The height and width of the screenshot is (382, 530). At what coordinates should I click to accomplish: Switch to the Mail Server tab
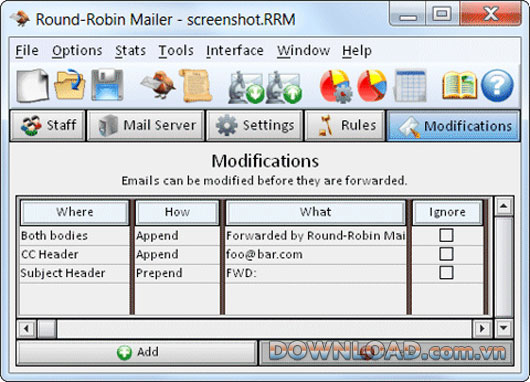point(146,125)
